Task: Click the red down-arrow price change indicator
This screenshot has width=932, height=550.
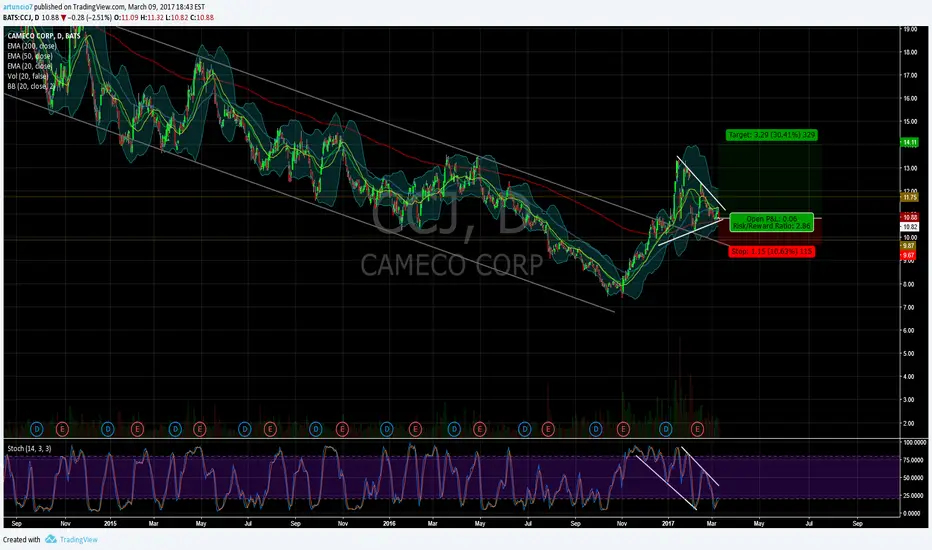Action: (64, 18)
